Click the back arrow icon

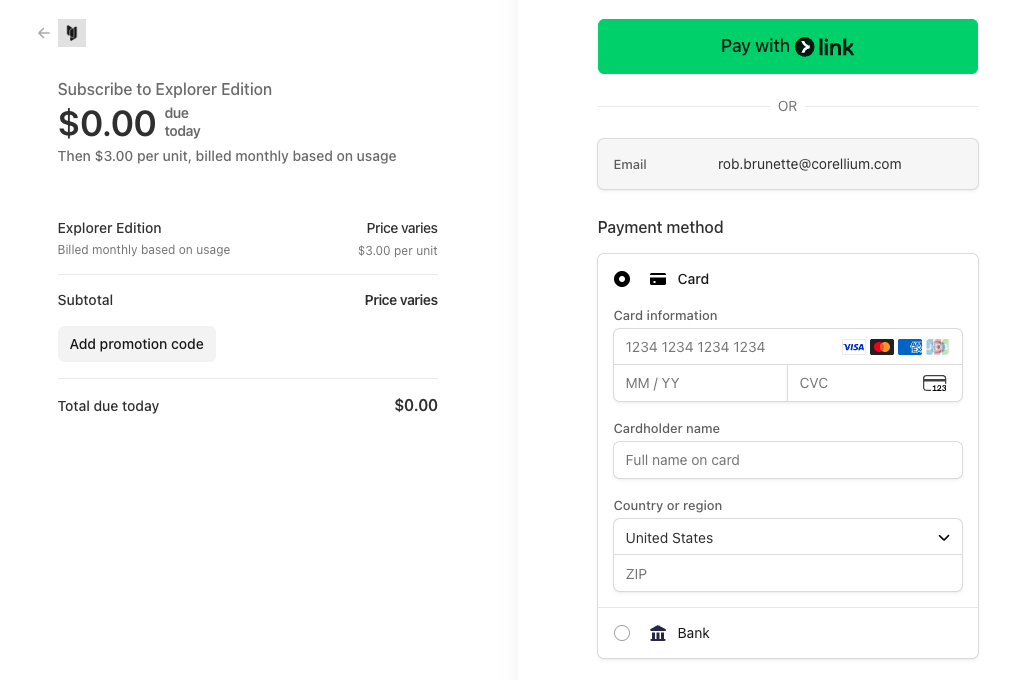click(x=44, y=33)
